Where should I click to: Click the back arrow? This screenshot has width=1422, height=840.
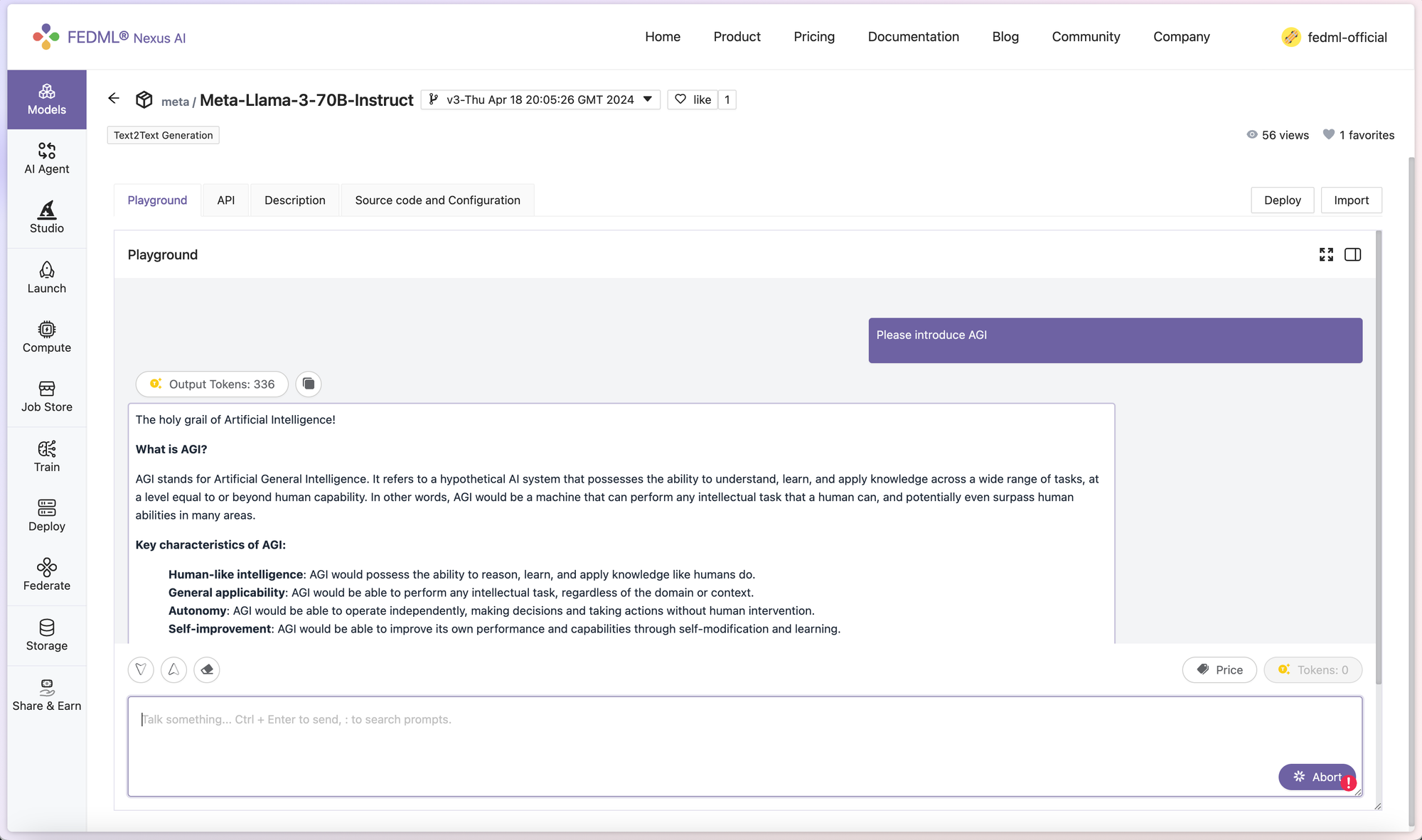tap(114, 99)
